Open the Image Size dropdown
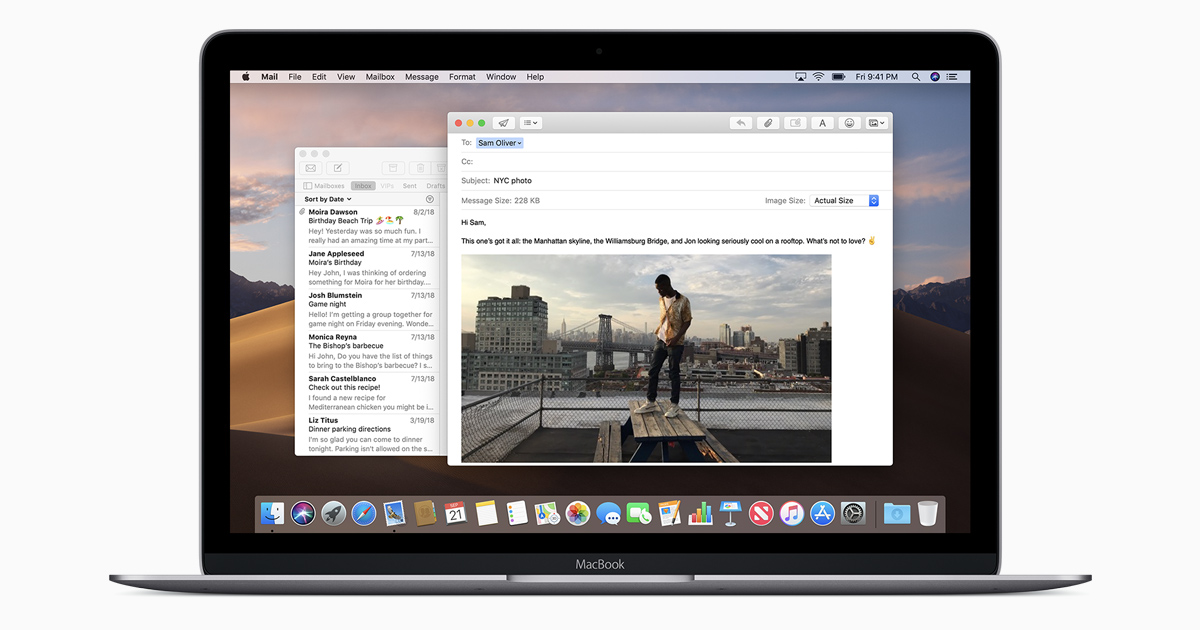The image size is (1200, 630). [x=843, y=200]
